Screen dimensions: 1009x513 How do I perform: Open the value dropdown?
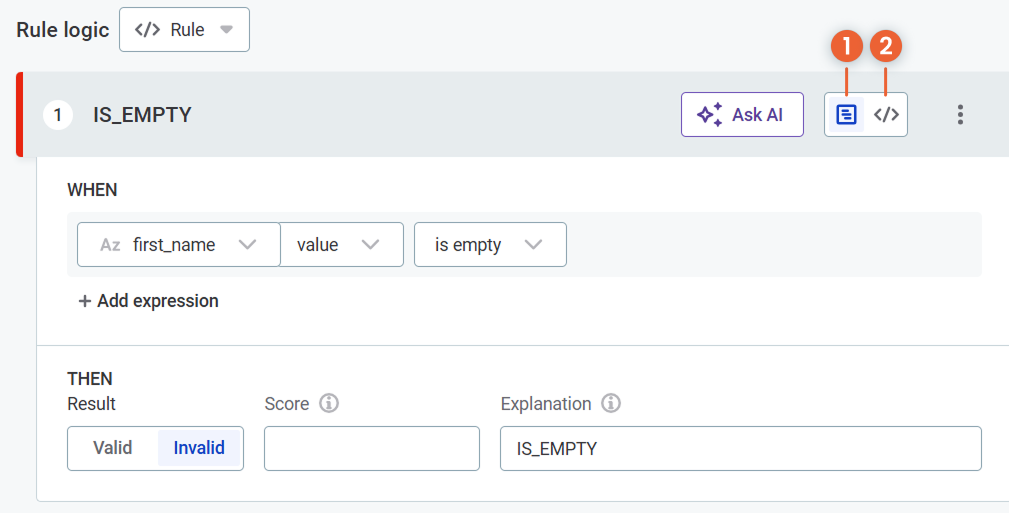pos(369,245)
